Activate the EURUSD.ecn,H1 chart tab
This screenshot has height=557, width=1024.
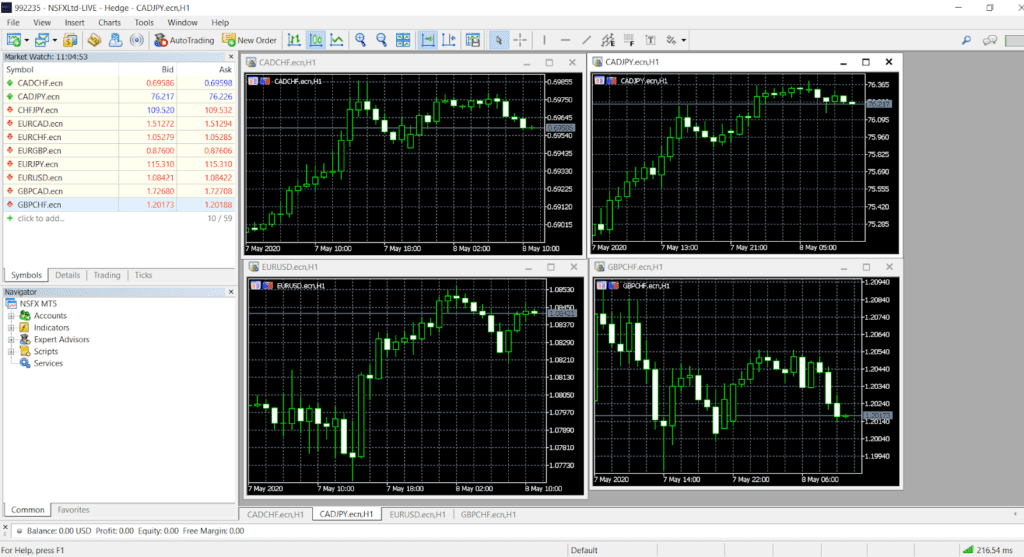(417, 515)
